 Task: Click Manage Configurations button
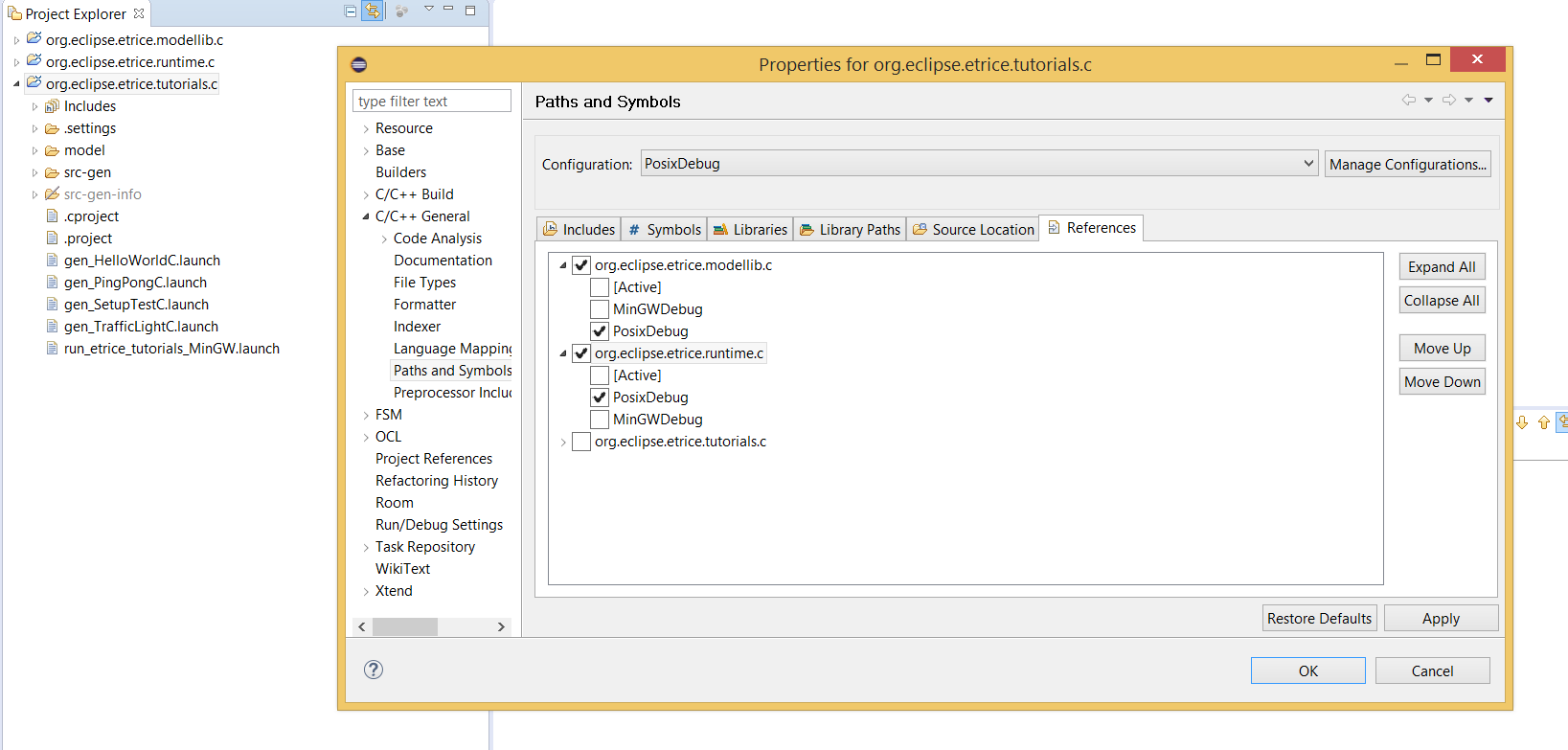coord(1408,164)
